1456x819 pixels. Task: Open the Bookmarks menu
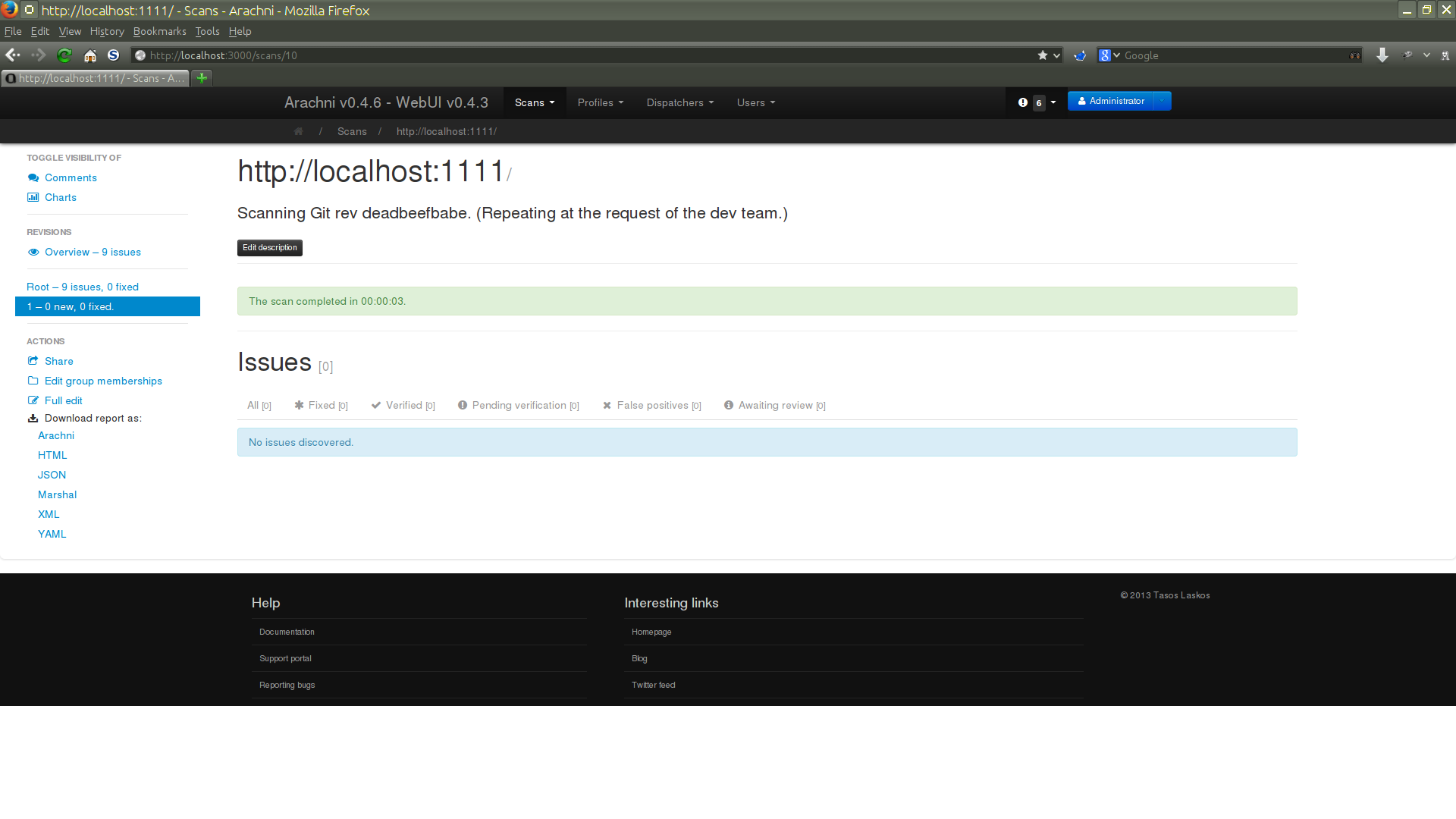pos(160,31)
